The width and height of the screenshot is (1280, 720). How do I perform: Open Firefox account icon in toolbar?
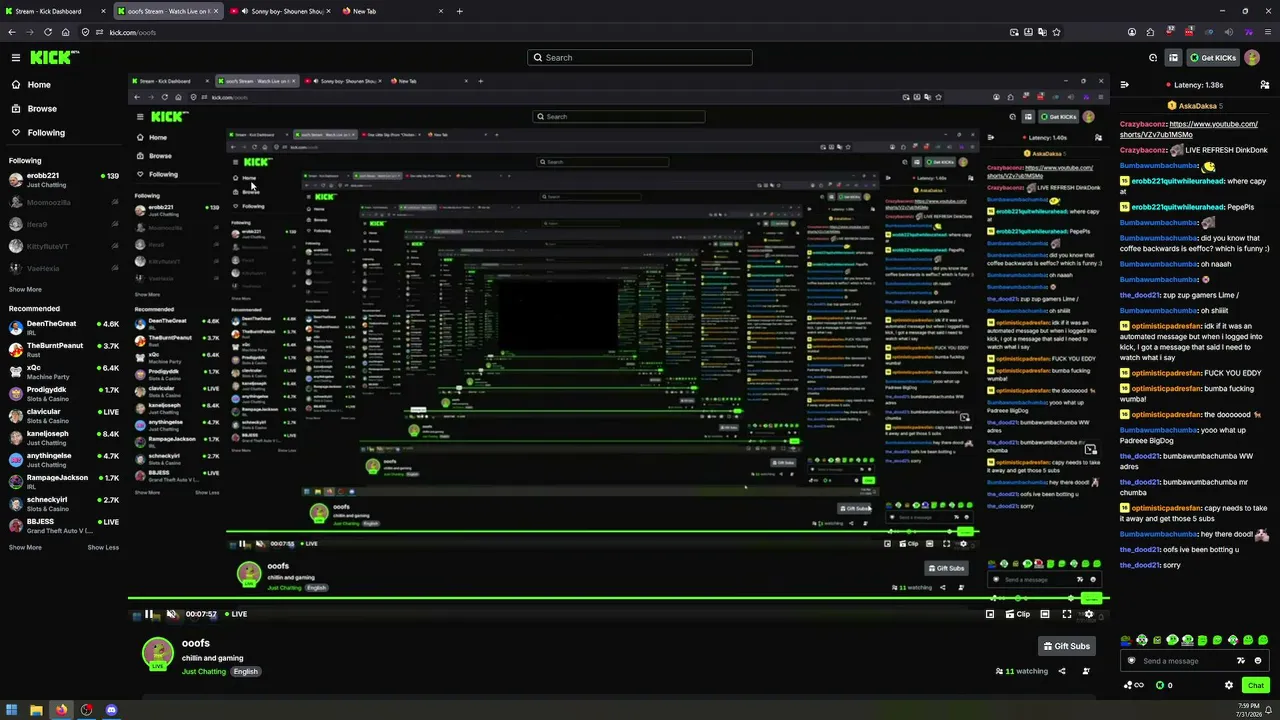pyautogui.click(x=1132, y=32)
